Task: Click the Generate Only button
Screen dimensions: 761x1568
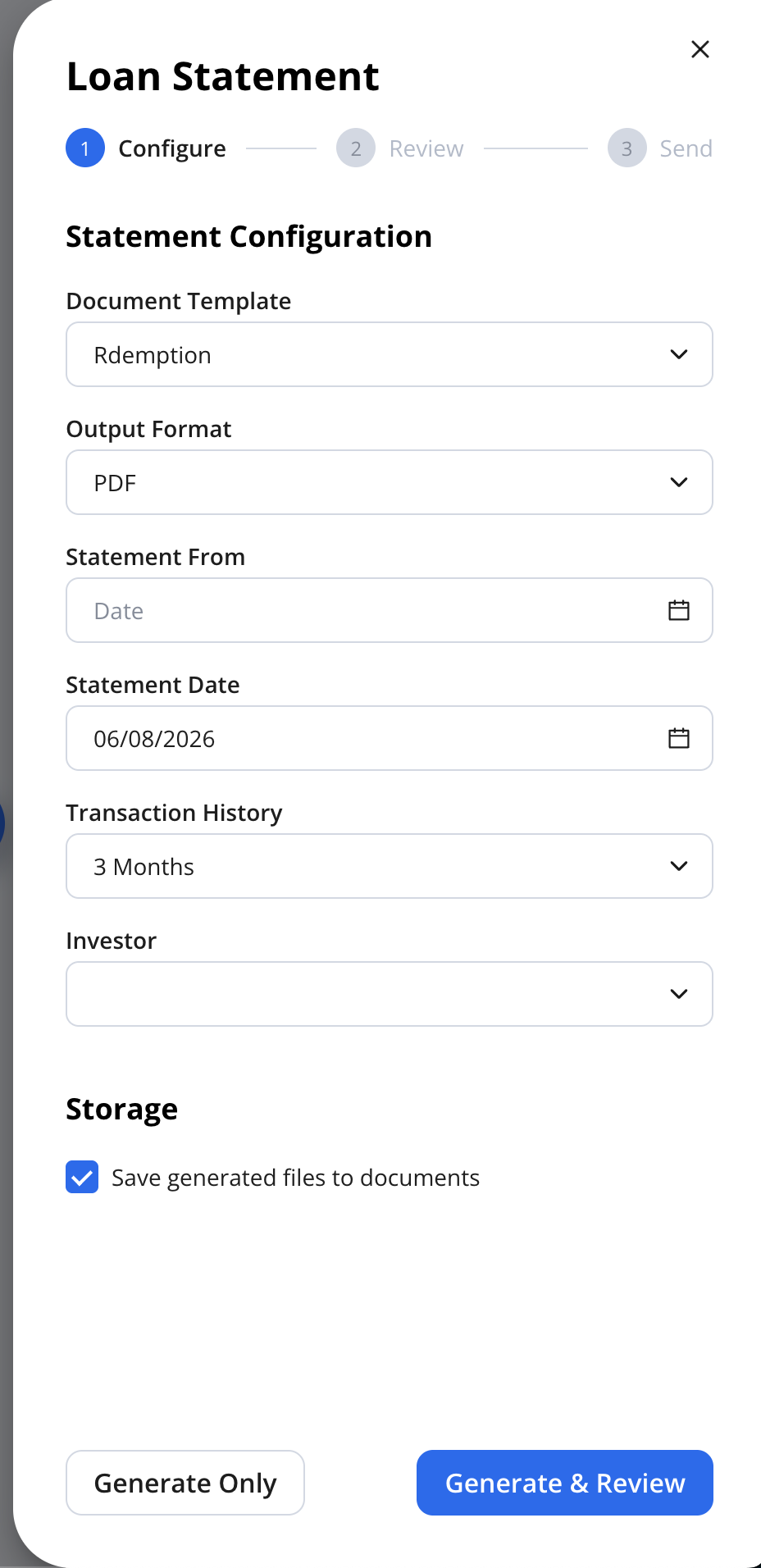Action: 185,1483
